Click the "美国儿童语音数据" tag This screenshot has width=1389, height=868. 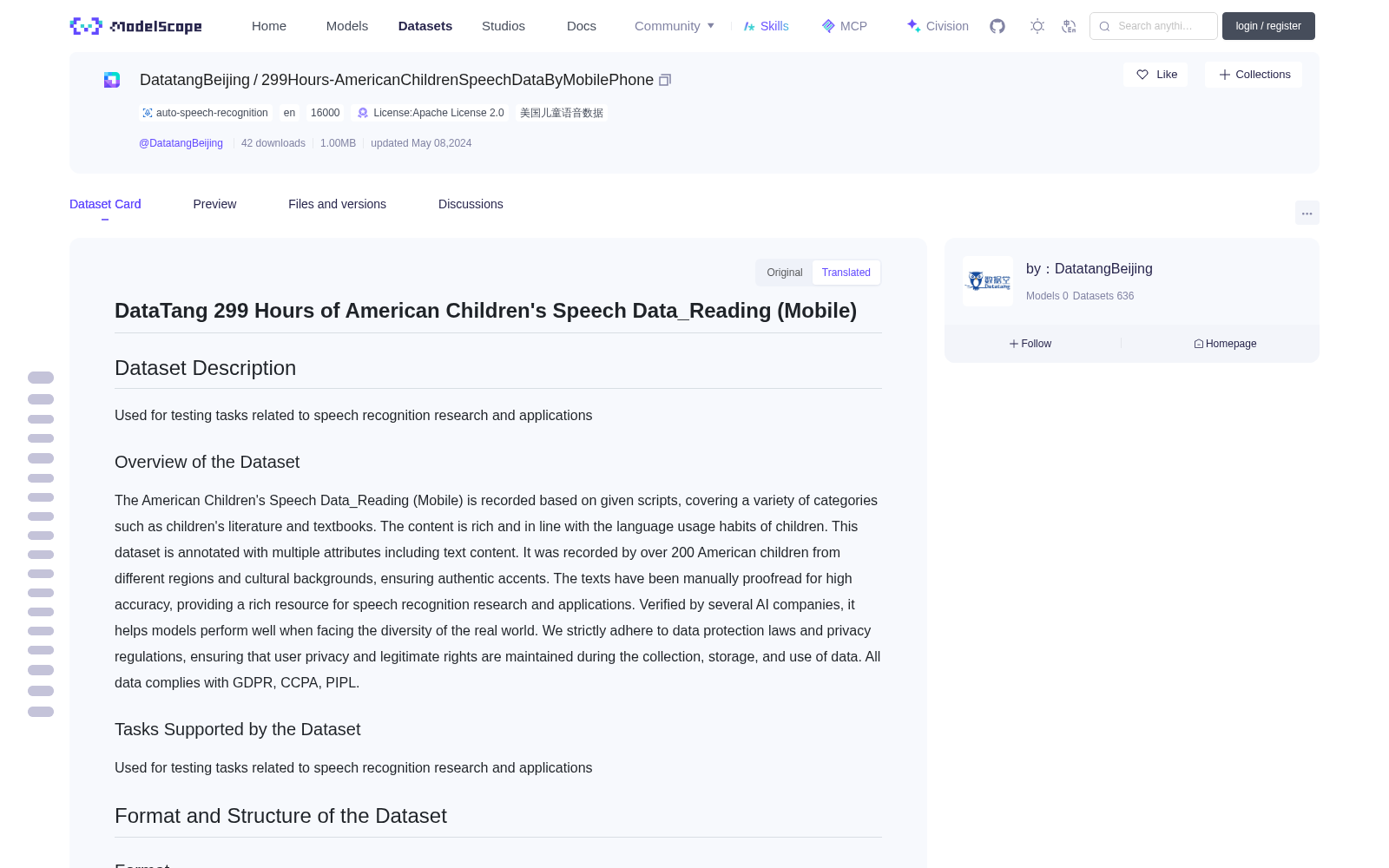point(562,113)
